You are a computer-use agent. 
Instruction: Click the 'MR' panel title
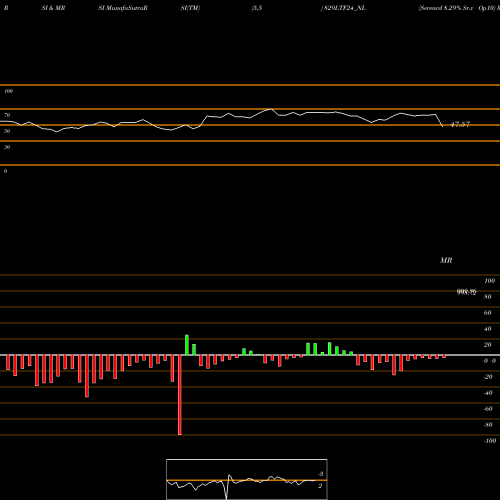click(x=446, y=260)
